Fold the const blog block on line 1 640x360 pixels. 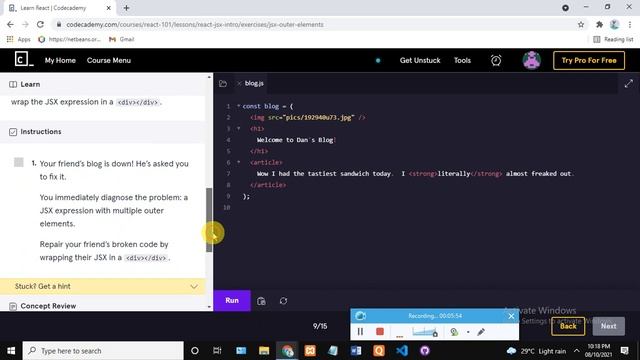pyautogui.click(x=239, y=106)
